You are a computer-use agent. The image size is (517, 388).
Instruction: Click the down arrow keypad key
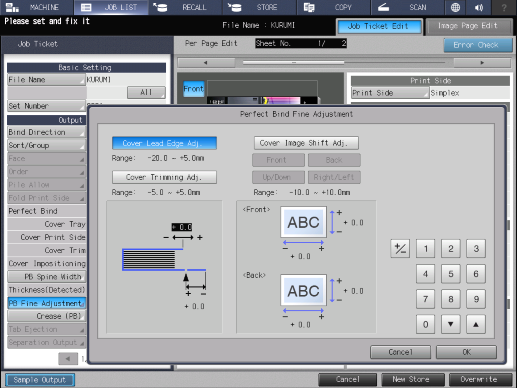[x=451, y=324]
